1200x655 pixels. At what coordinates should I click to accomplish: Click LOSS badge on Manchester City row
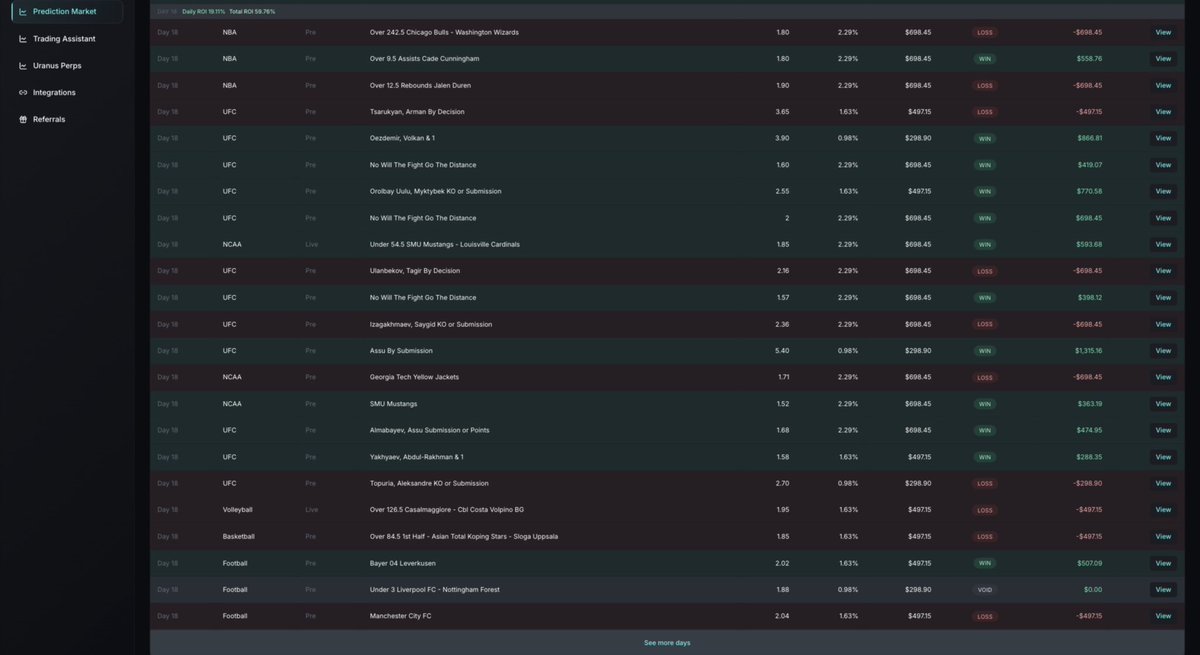985,616
